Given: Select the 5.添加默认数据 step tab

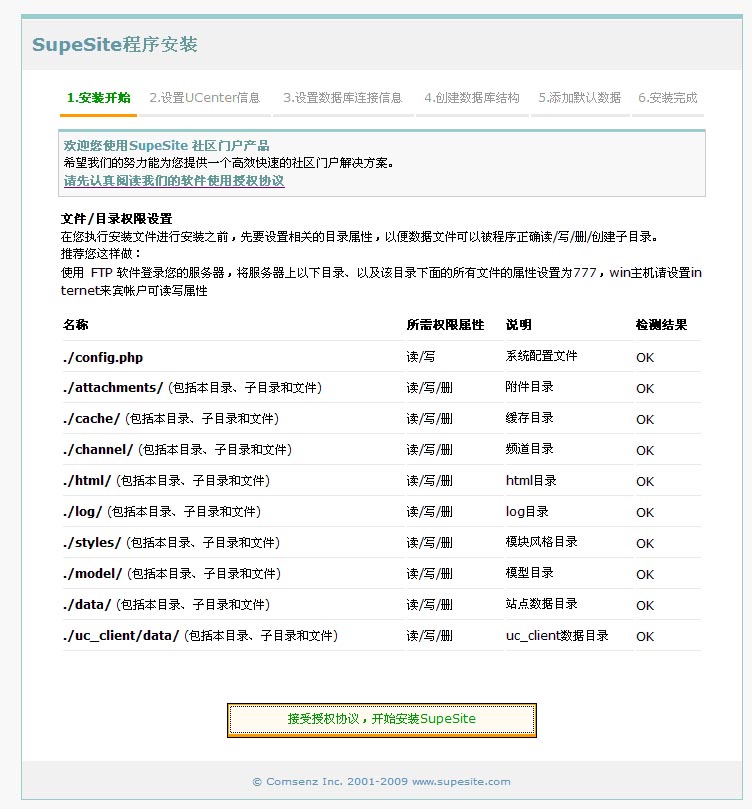Looking at the screenshot, I should [x=580, y=98].
